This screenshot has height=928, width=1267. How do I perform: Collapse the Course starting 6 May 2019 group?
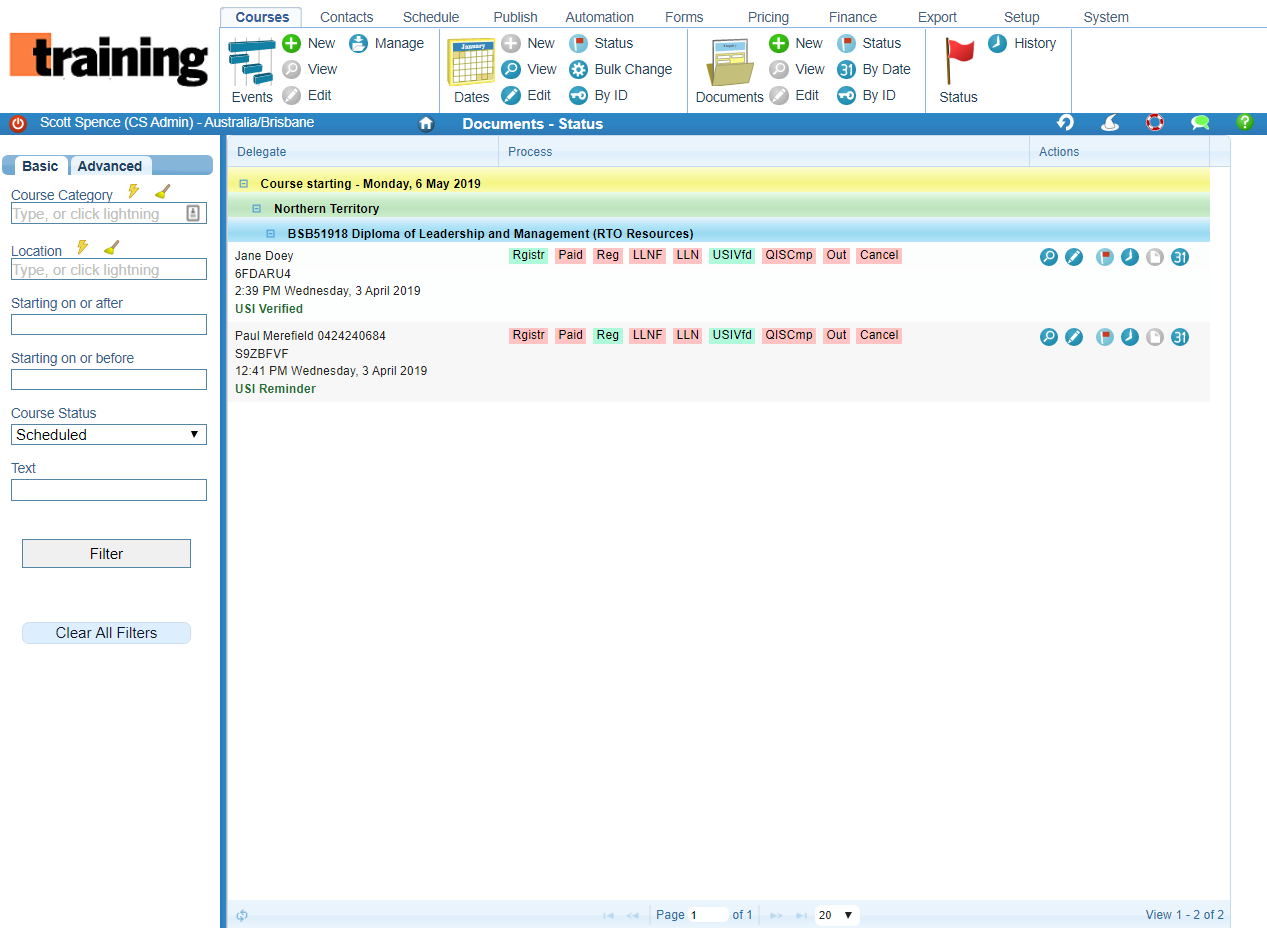[x=243, y=184]
